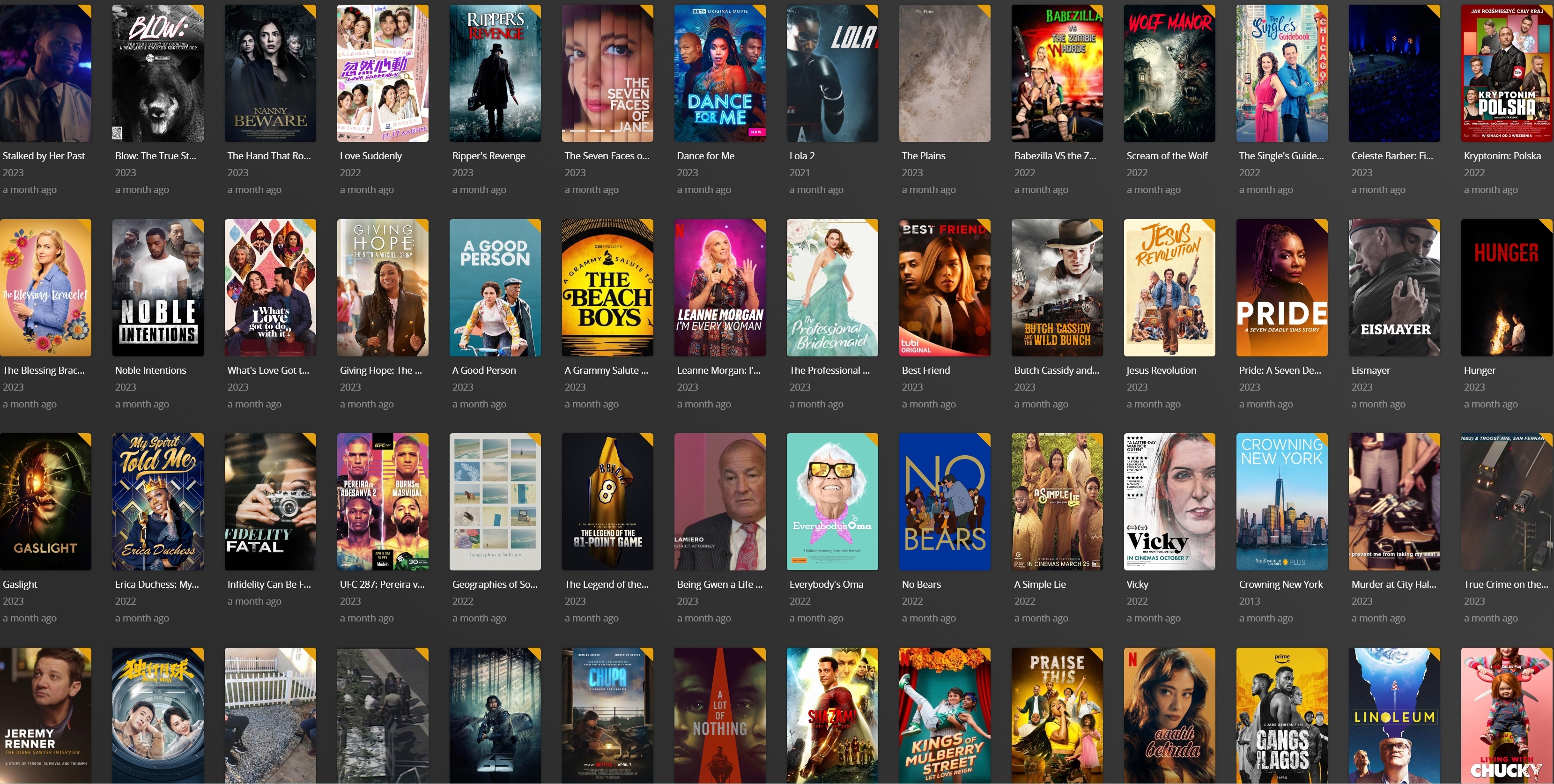Open The Plains beige poster
Viewport: 1554px width, 784px height.
[945, 74]
